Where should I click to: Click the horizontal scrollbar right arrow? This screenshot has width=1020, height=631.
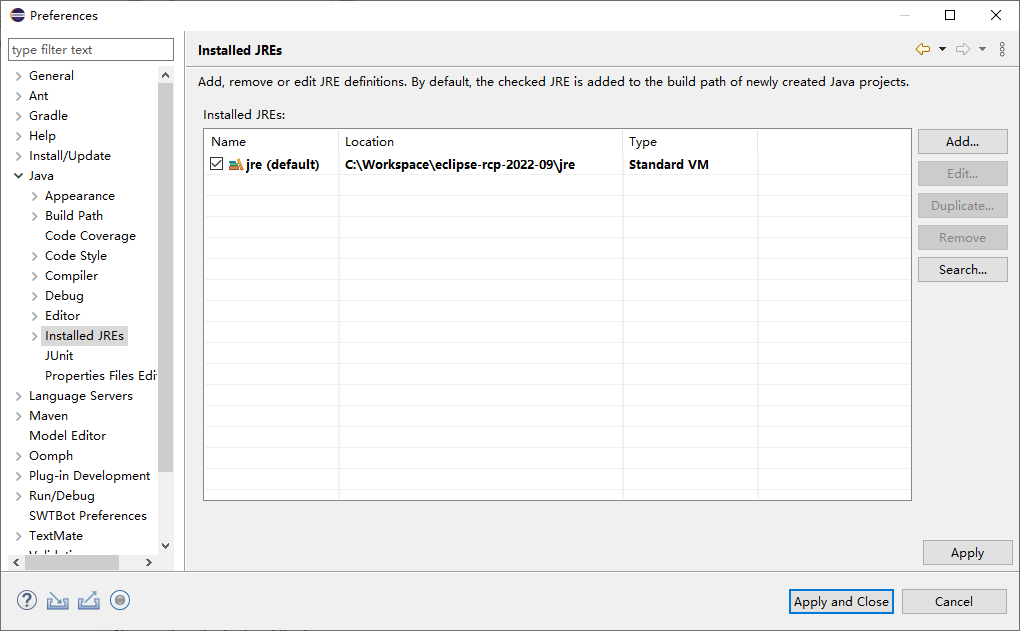tap(149, 562)
